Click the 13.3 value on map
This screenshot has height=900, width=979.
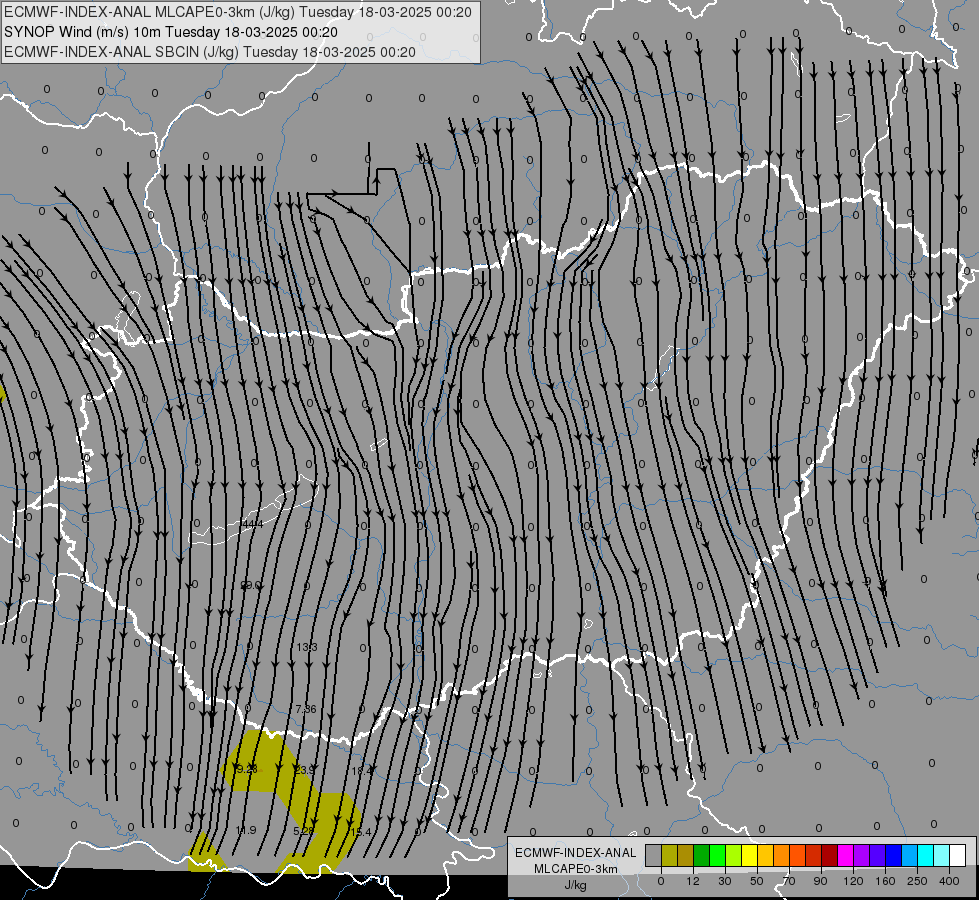point(307,647)
